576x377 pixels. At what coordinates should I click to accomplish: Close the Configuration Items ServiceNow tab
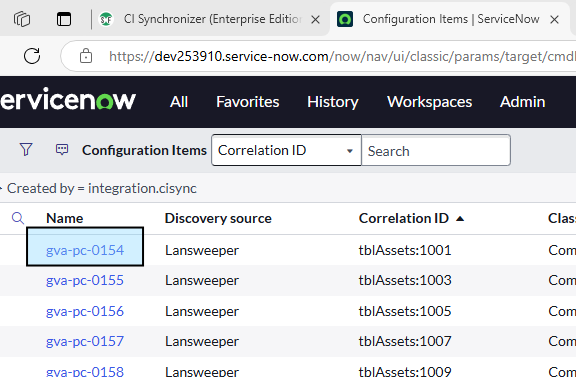pyautogui.click(x=554, y=19)
